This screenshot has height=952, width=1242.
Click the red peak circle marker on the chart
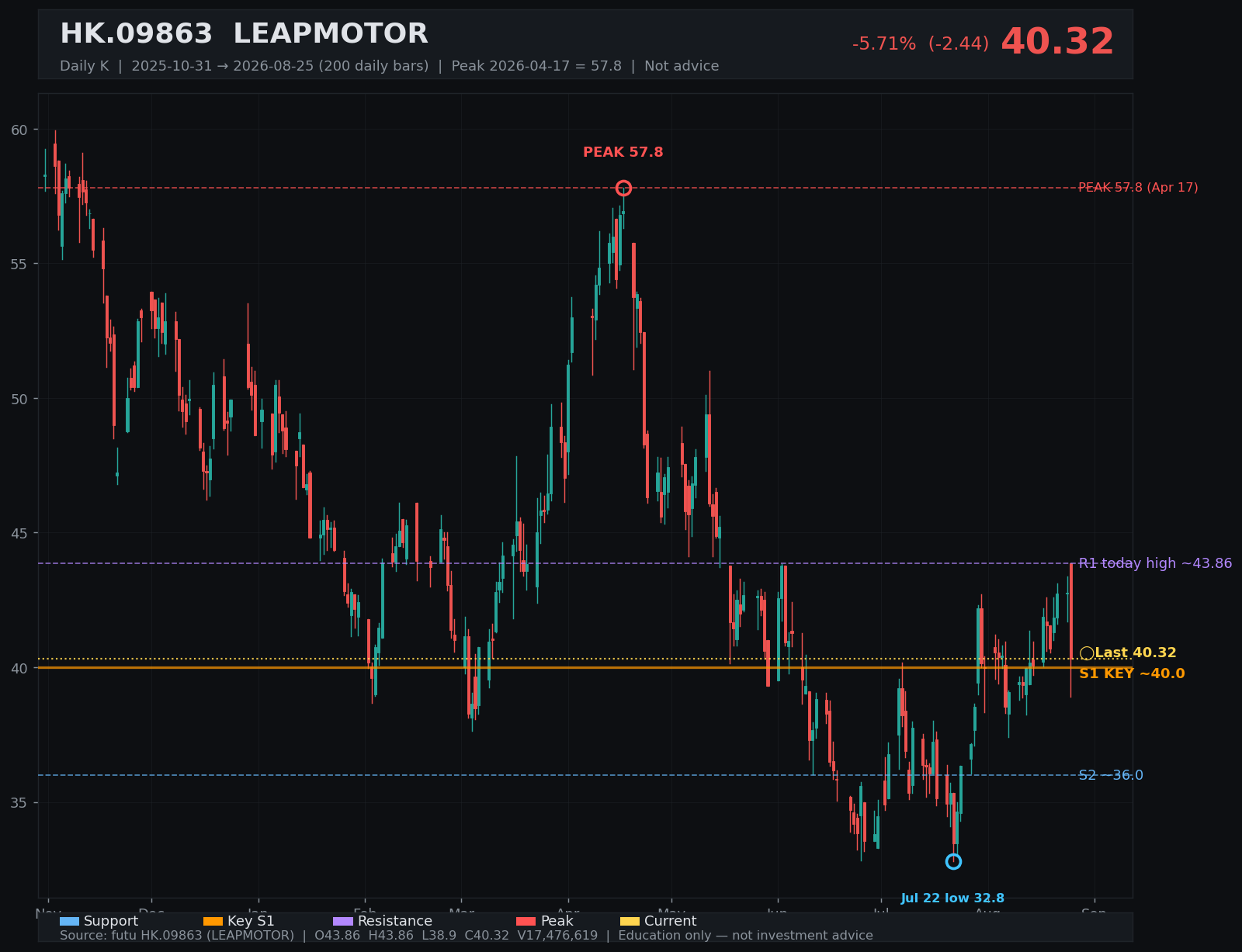click(623, 188)
